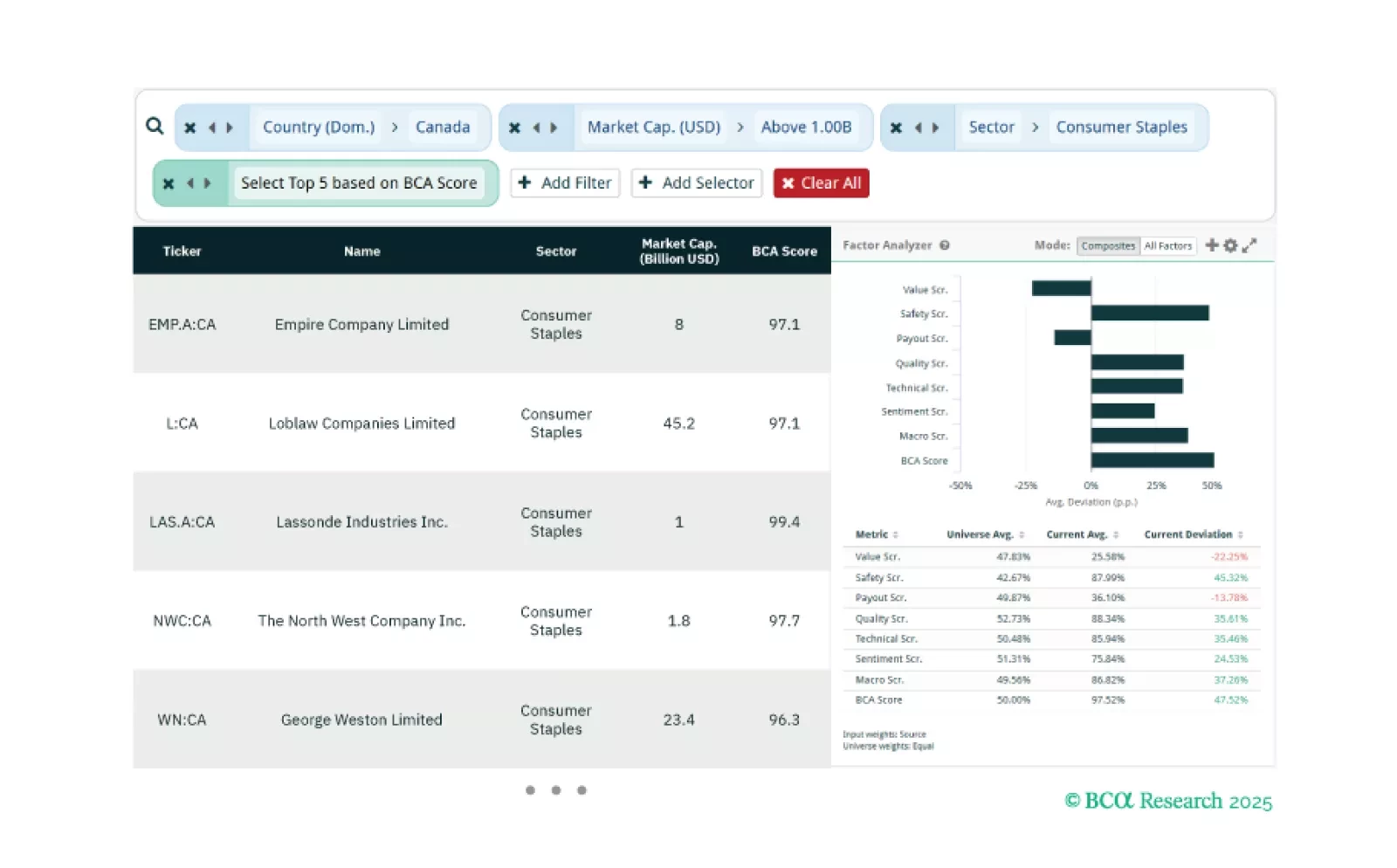Remove the Country (Dom.) filter
The height and width of the screenshot is (868, 1397).
point(190,127)
